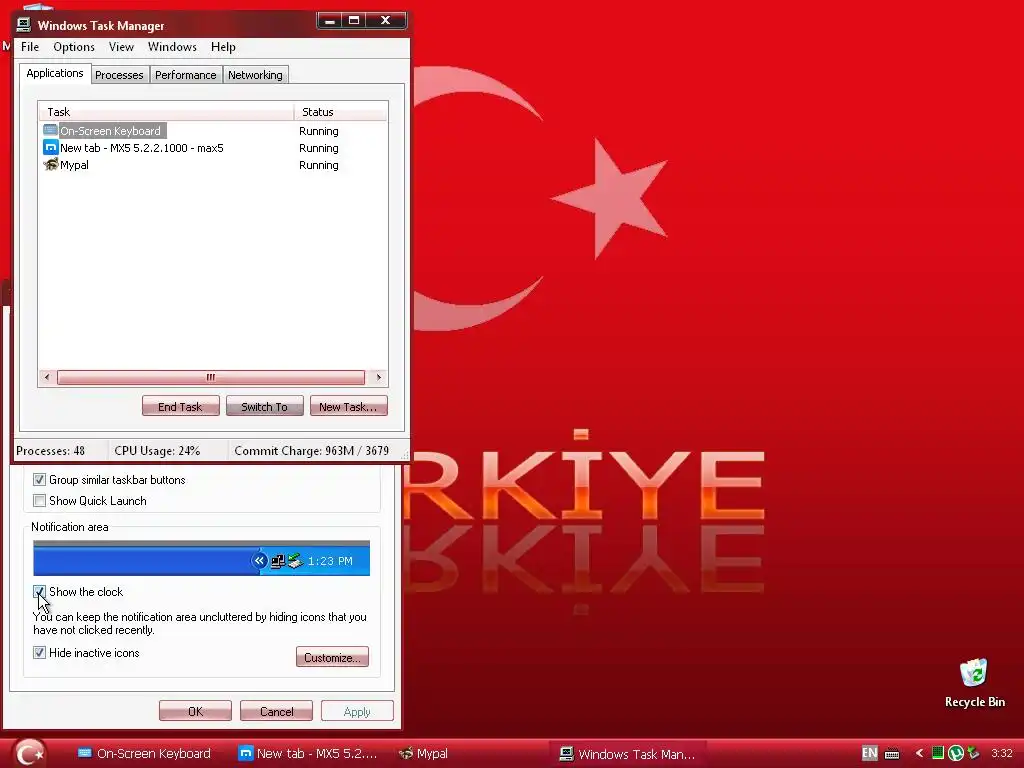Screen dimensions: 1024x768
Task: Click the task list horizontal scrollbar thumb
Action: tap(211, 377)
